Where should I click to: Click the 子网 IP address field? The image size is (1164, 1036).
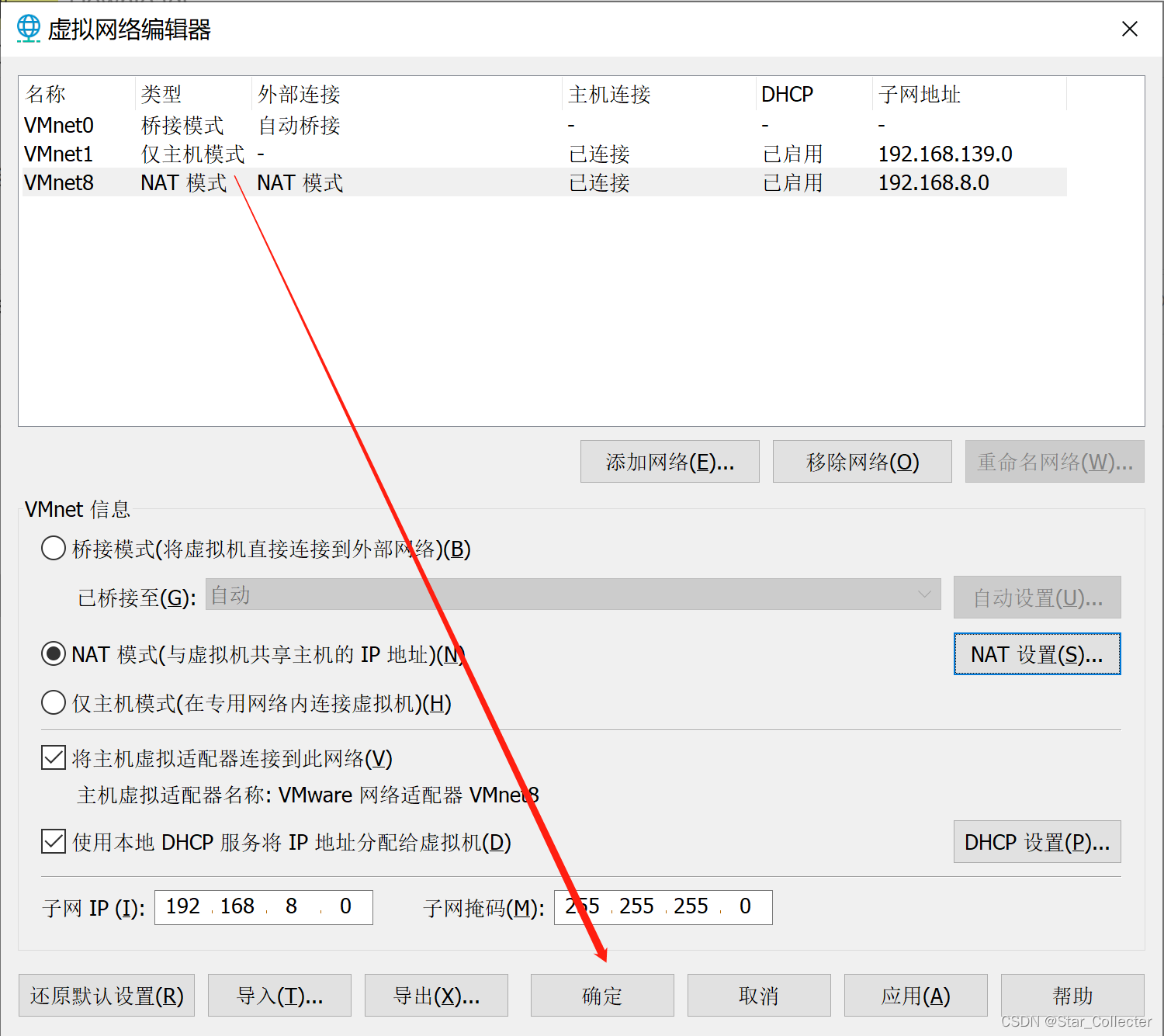(264, 907)
